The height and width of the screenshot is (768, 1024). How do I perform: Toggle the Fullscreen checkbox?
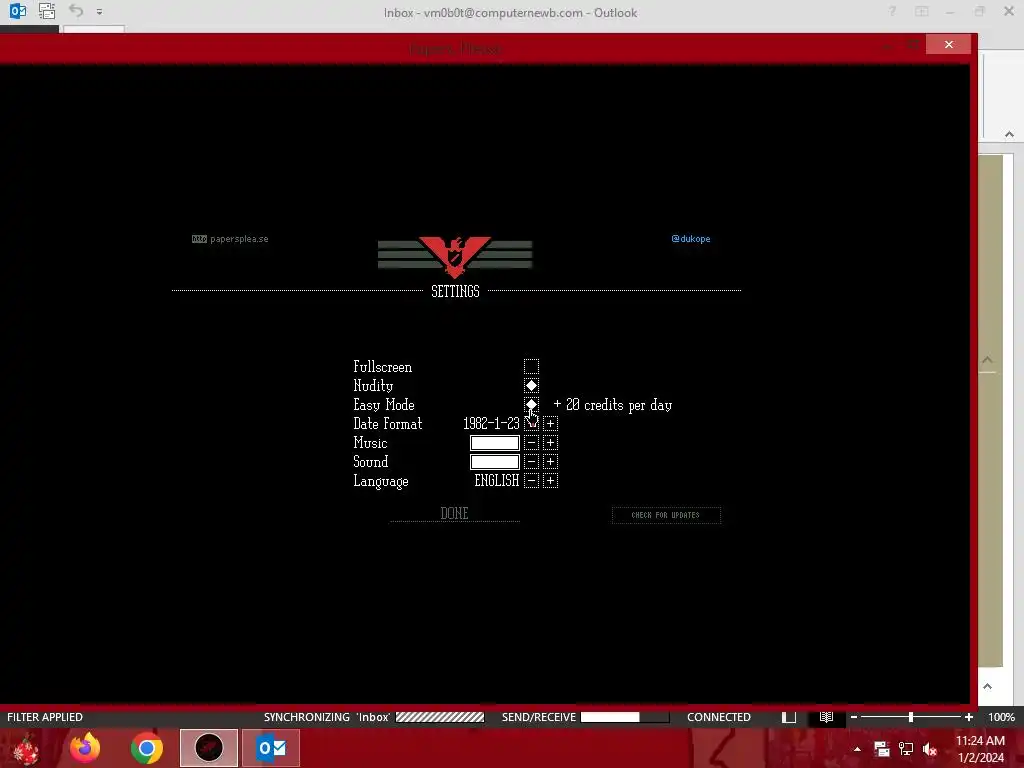531,366
